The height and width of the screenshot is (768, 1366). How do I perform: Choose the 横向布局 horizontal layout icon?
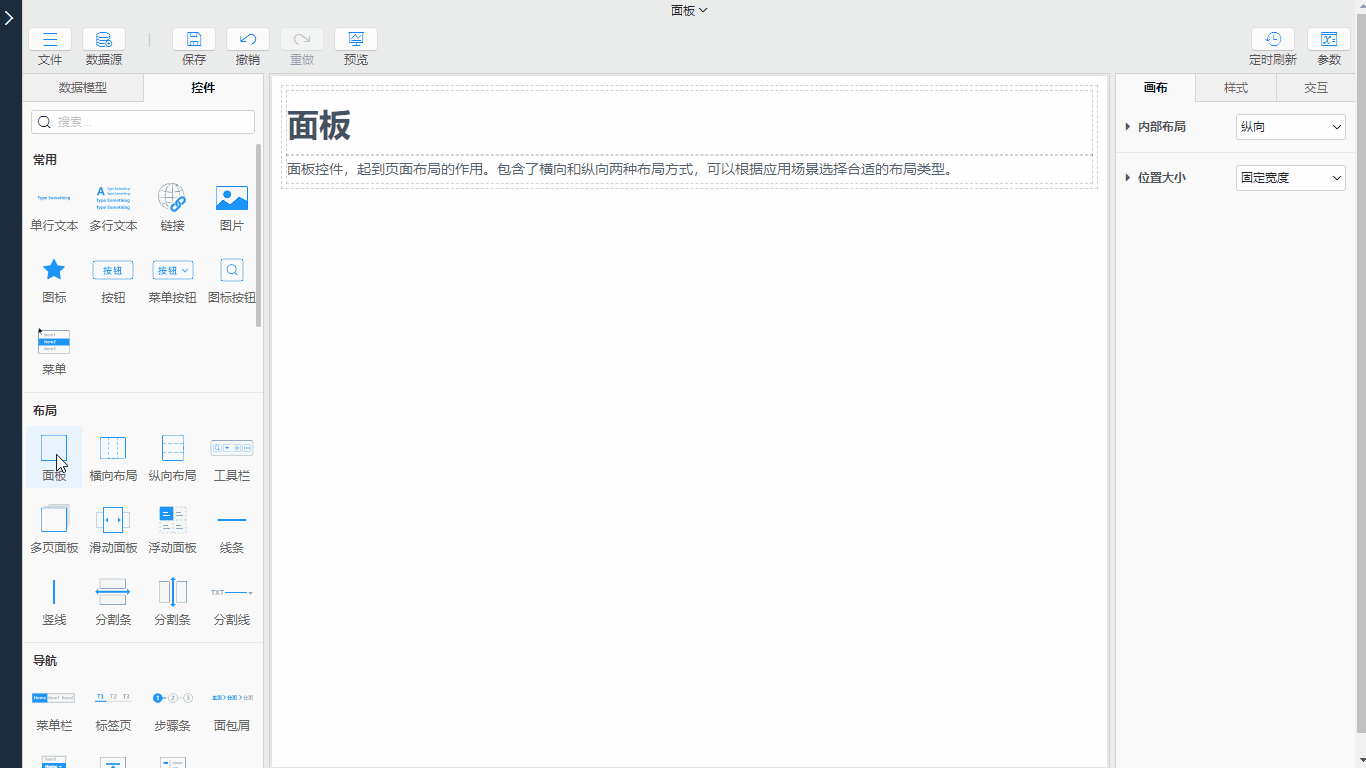113,448
